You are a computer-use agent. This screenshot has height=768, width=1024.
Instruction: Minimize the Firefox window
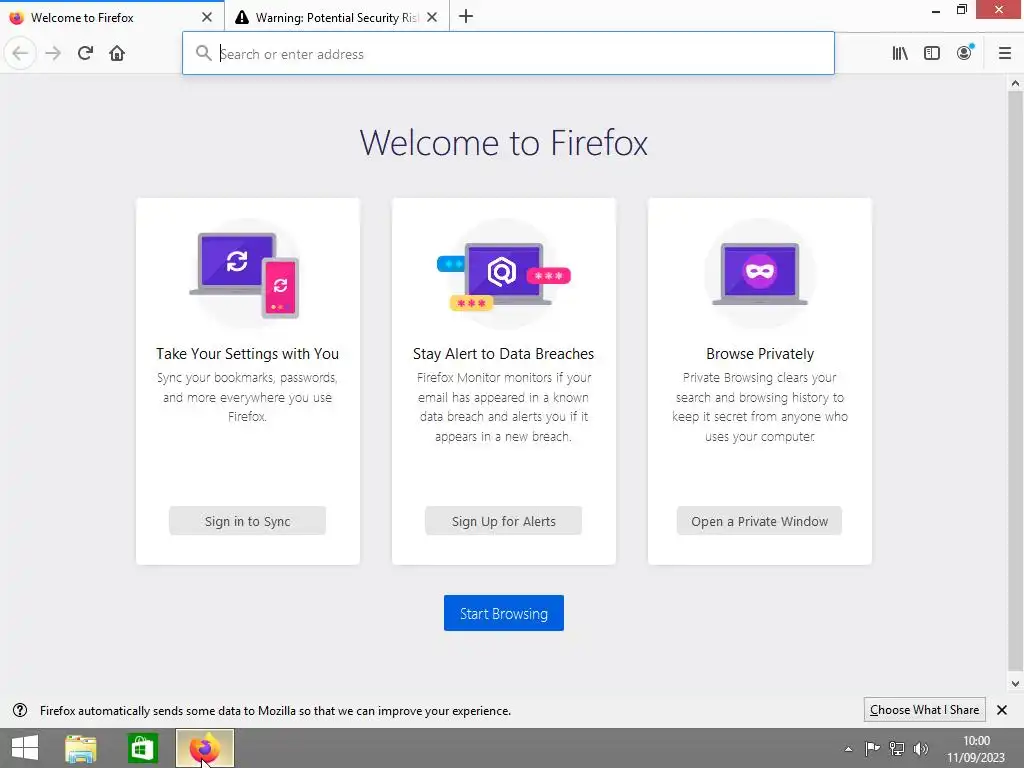pyautogui.click(x=936, y=11)
